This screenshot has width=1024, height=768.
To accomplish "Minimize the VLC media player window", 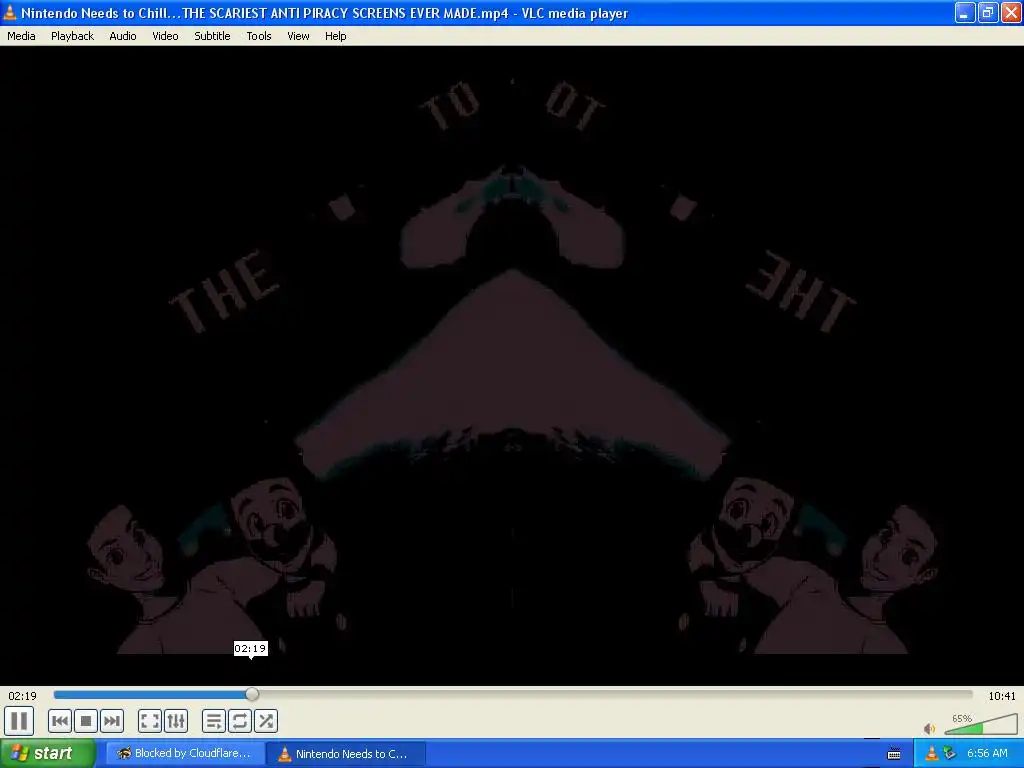I will point(965,12).
